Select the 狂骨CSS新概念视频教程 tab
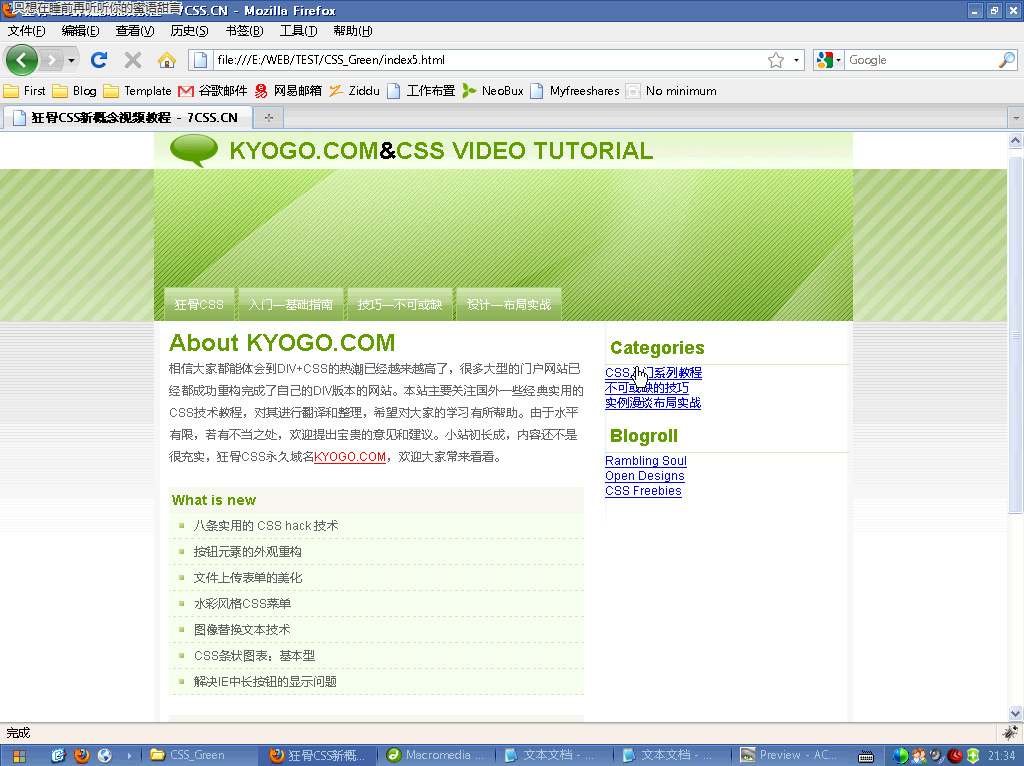Viewport: 1024px width, 766px height. [x=128, y=118]
